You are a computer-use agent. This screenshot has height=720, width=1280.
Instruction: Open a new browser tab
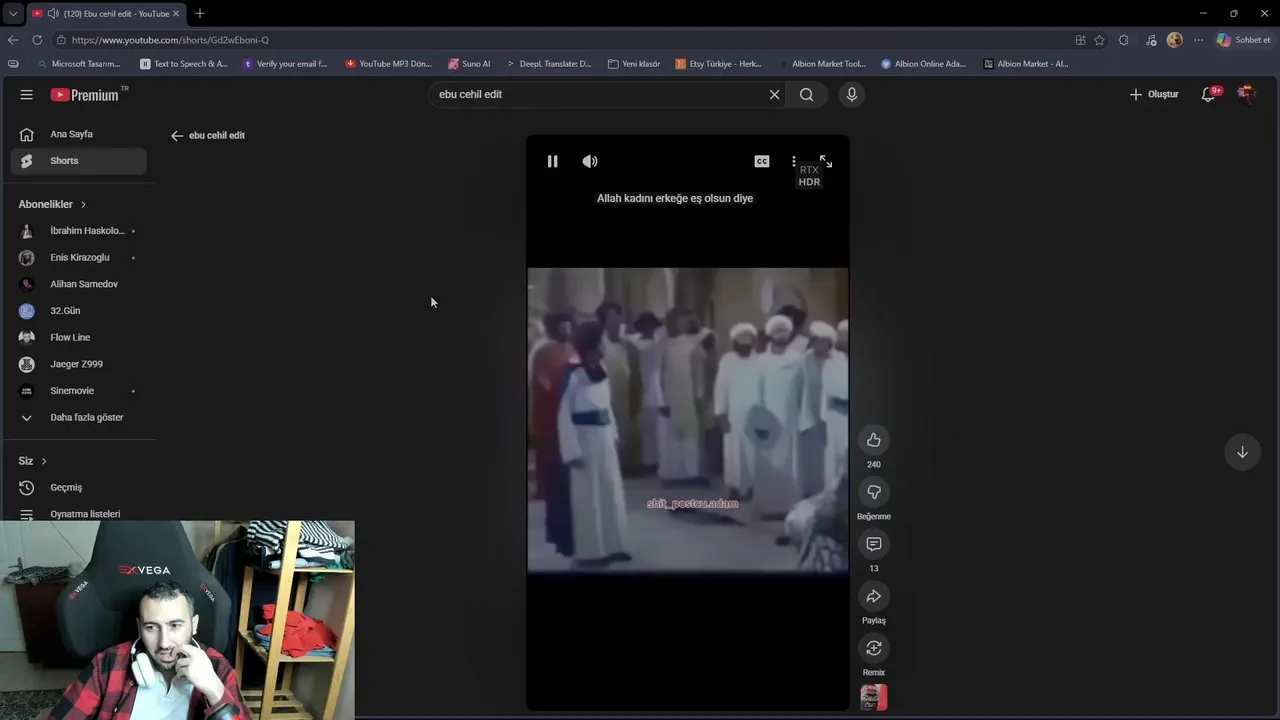point(200,14)
